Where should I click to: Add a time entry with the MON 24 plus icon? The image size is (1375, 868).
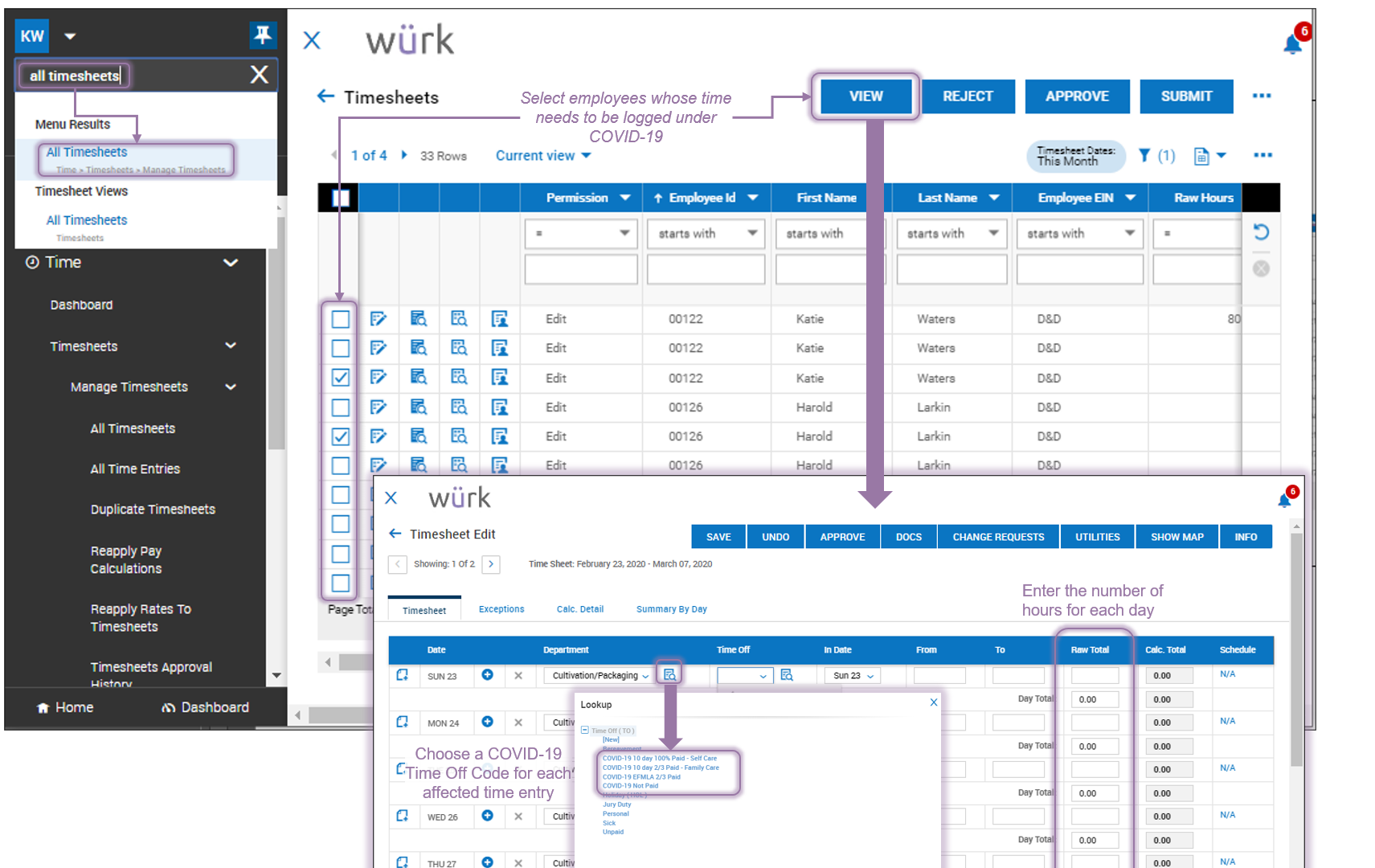click(487, 722)
